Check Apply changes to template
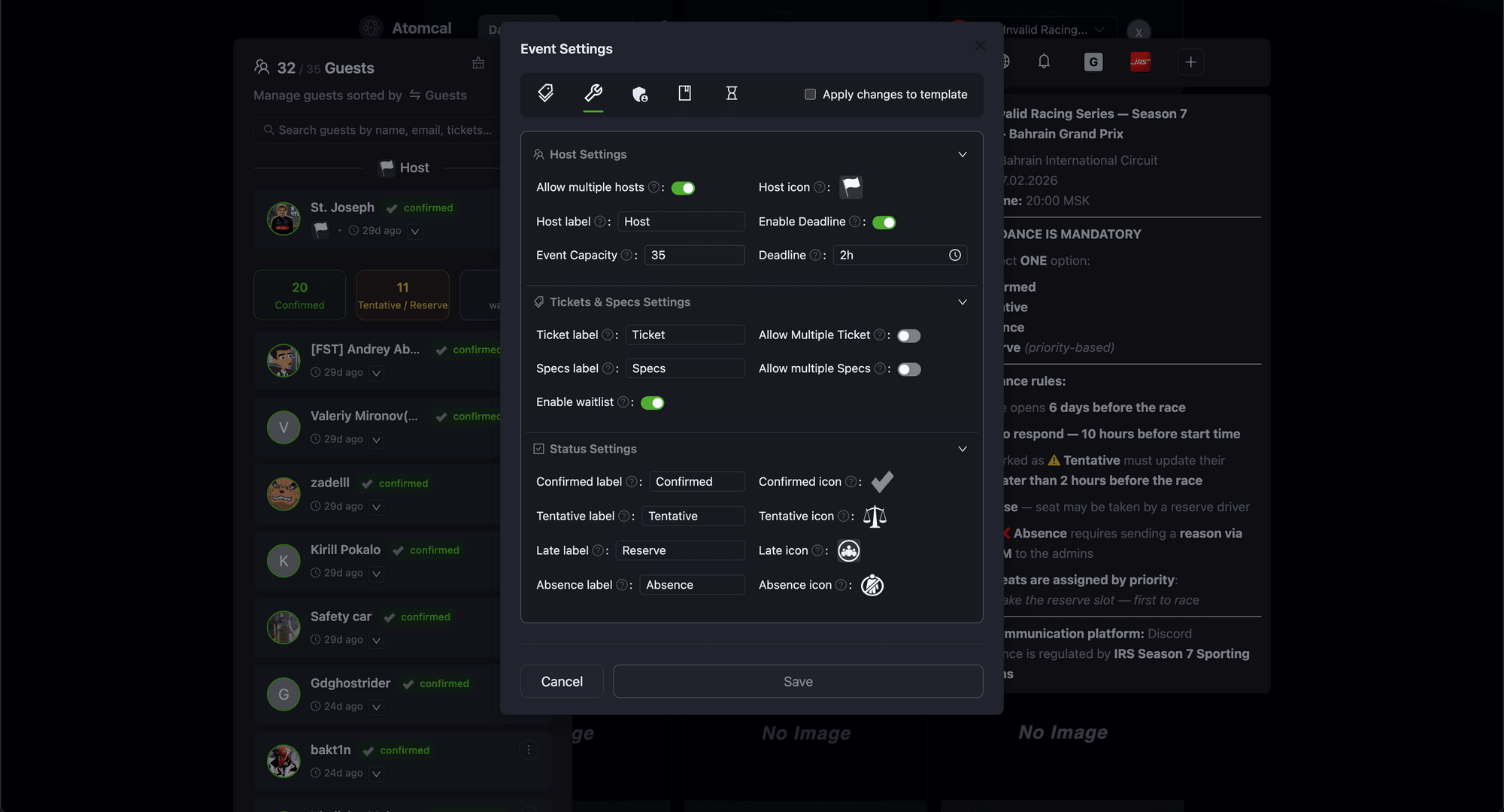Image resolution: width=1504 pixels, height=812 pixels. point(810,95)
